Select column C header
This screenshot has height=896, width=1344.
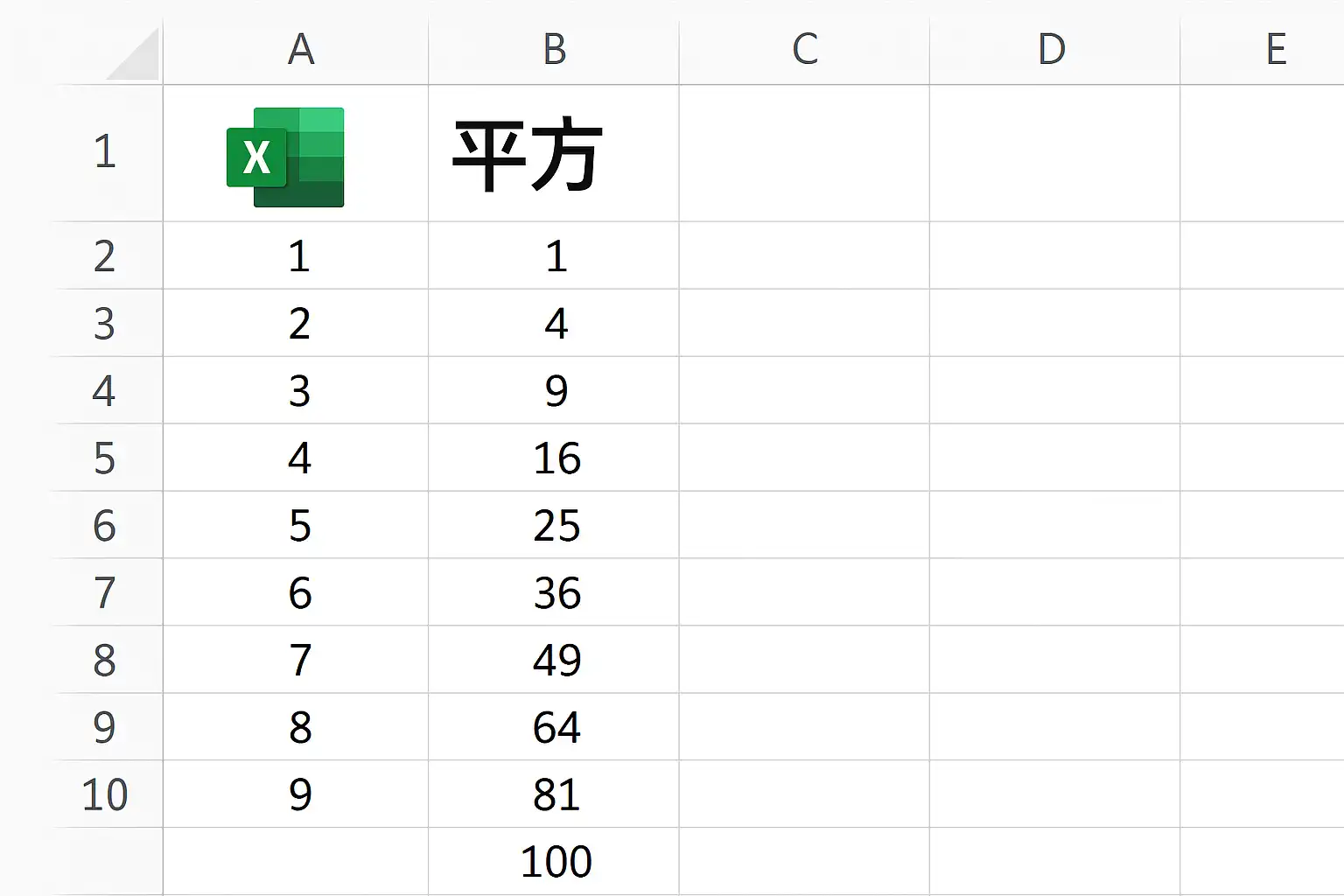point(804,49)
